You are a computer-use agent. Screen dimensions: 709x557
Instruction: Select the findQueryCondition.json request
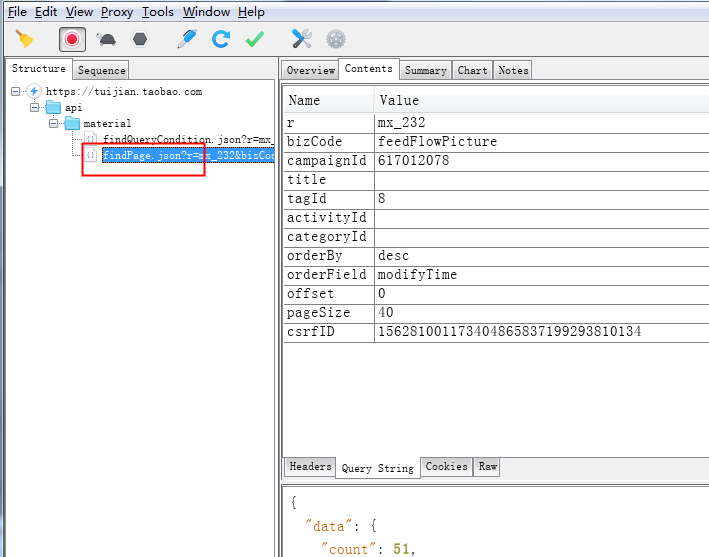tap(188, 139)
